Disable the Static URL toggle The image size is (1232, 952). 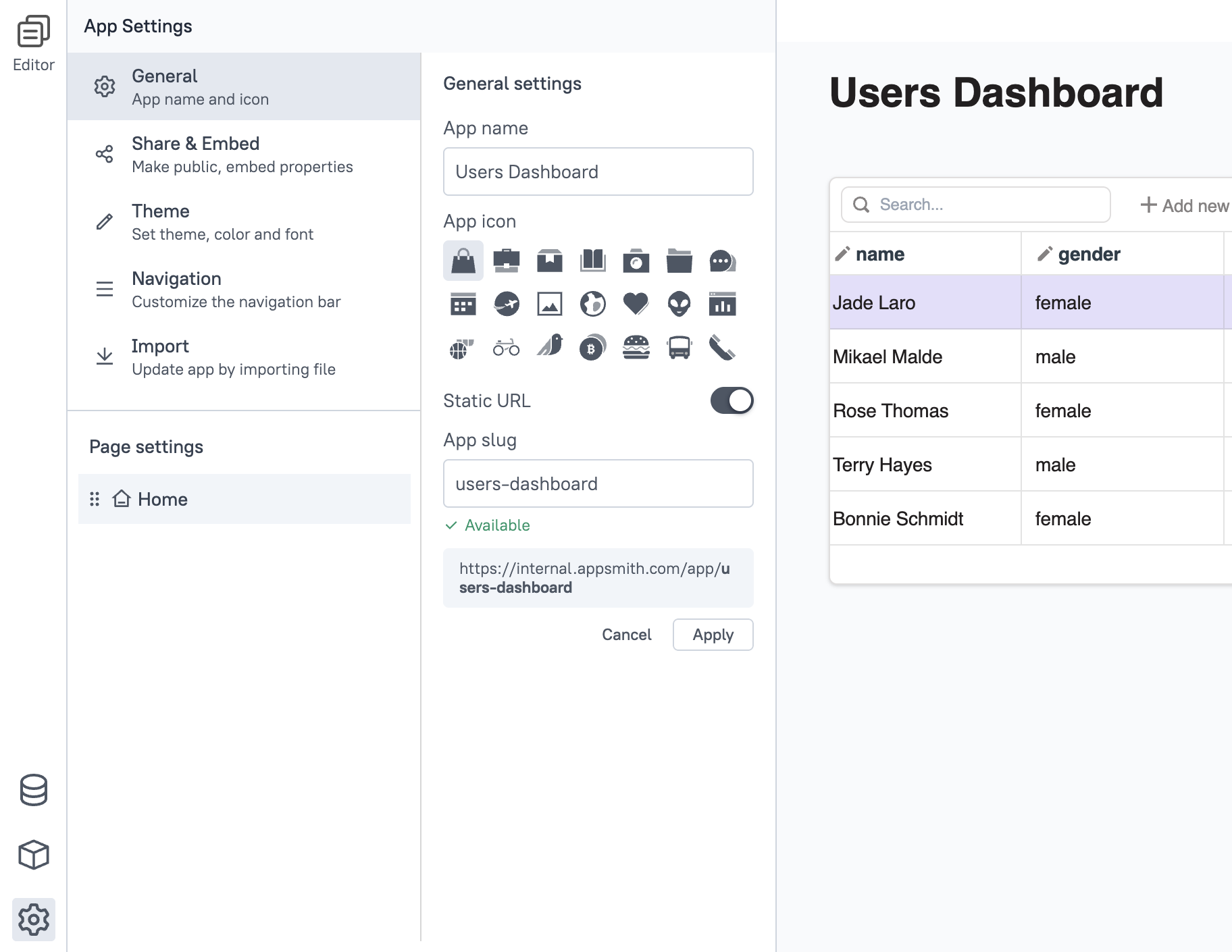coord(731,400)
